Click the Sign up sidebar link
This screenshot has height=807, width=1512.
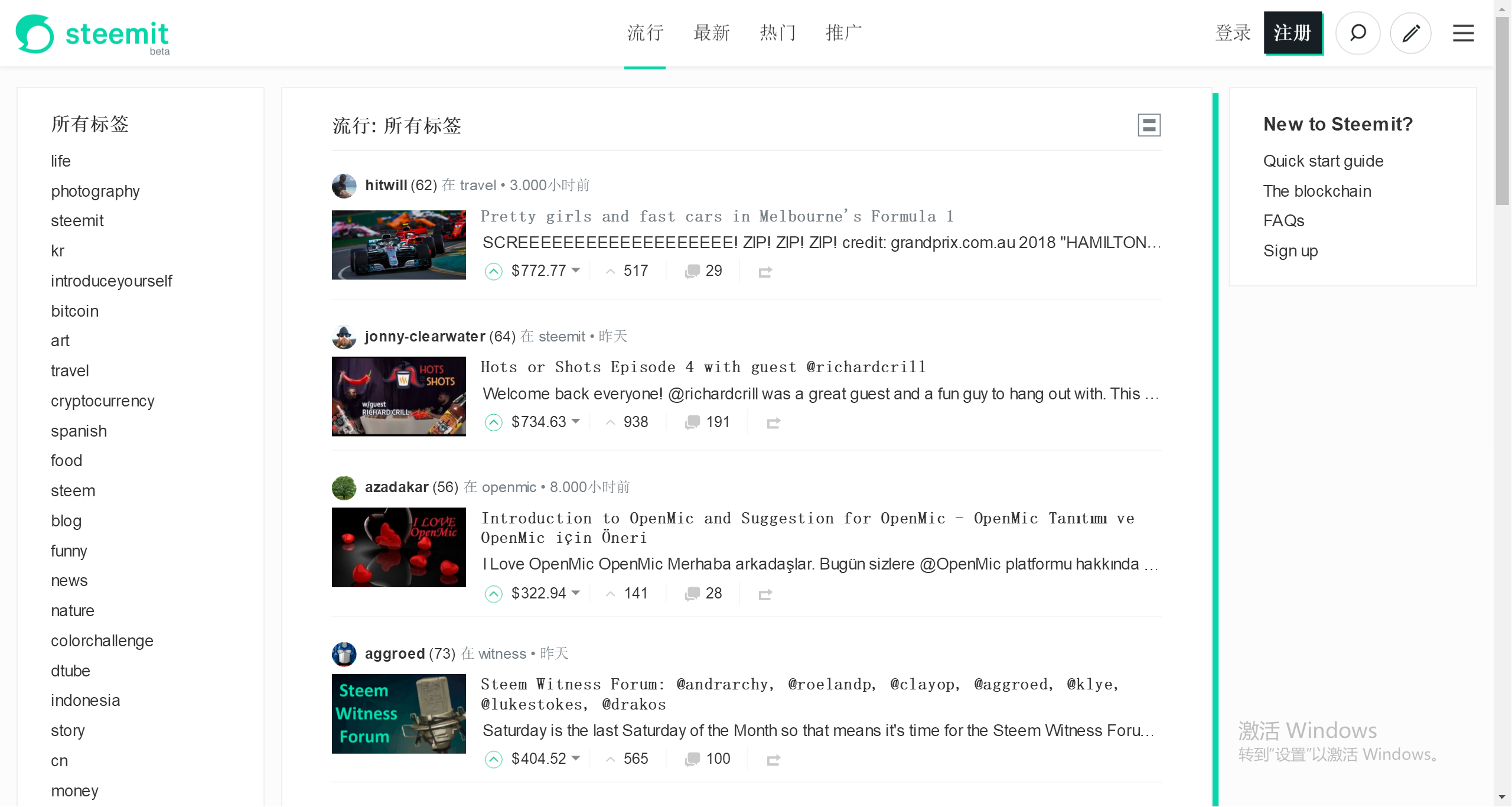click(1291, 251)
